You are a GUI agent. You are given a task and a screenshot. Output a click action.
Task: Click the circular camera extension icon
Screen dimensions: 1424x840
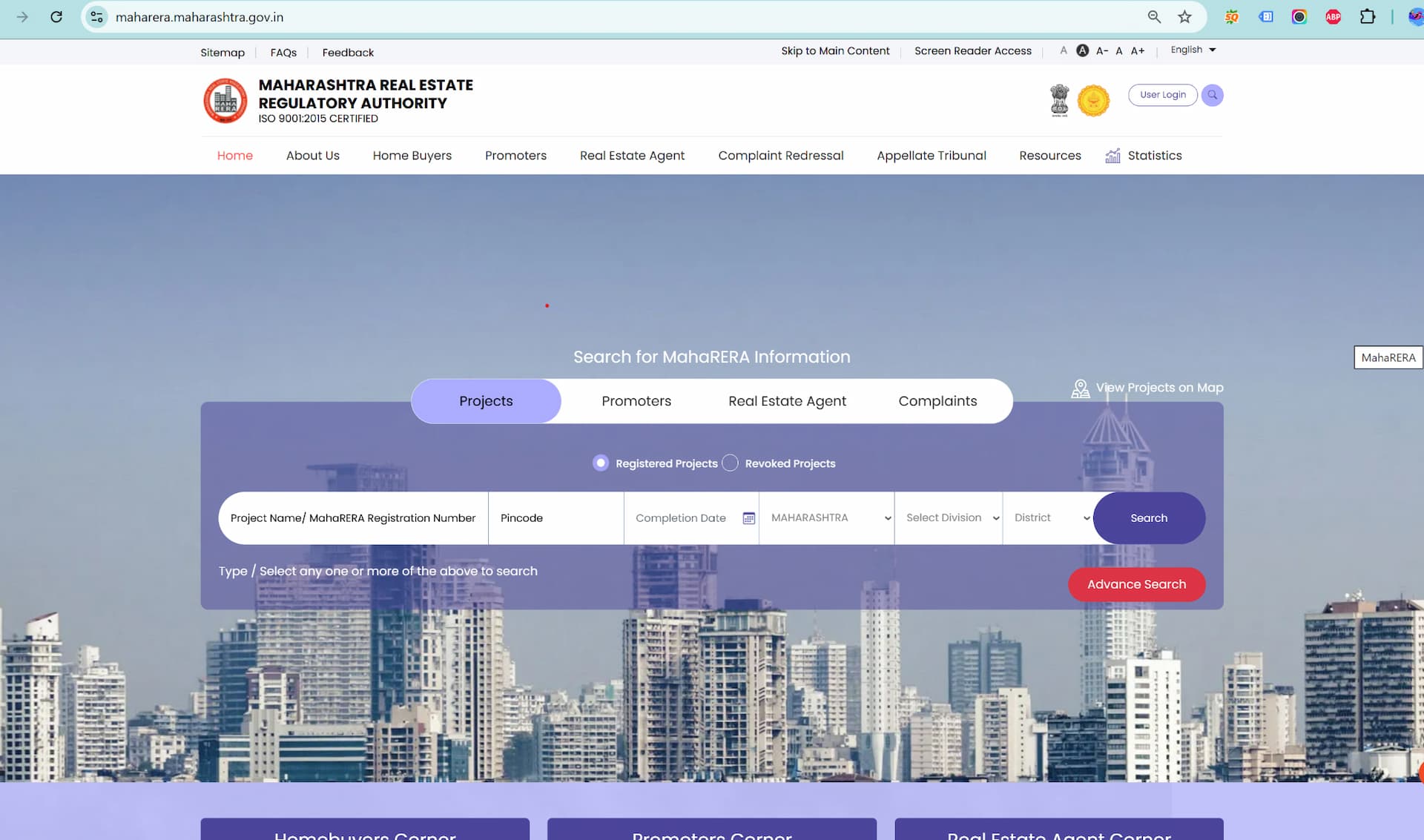(1299, 16)
